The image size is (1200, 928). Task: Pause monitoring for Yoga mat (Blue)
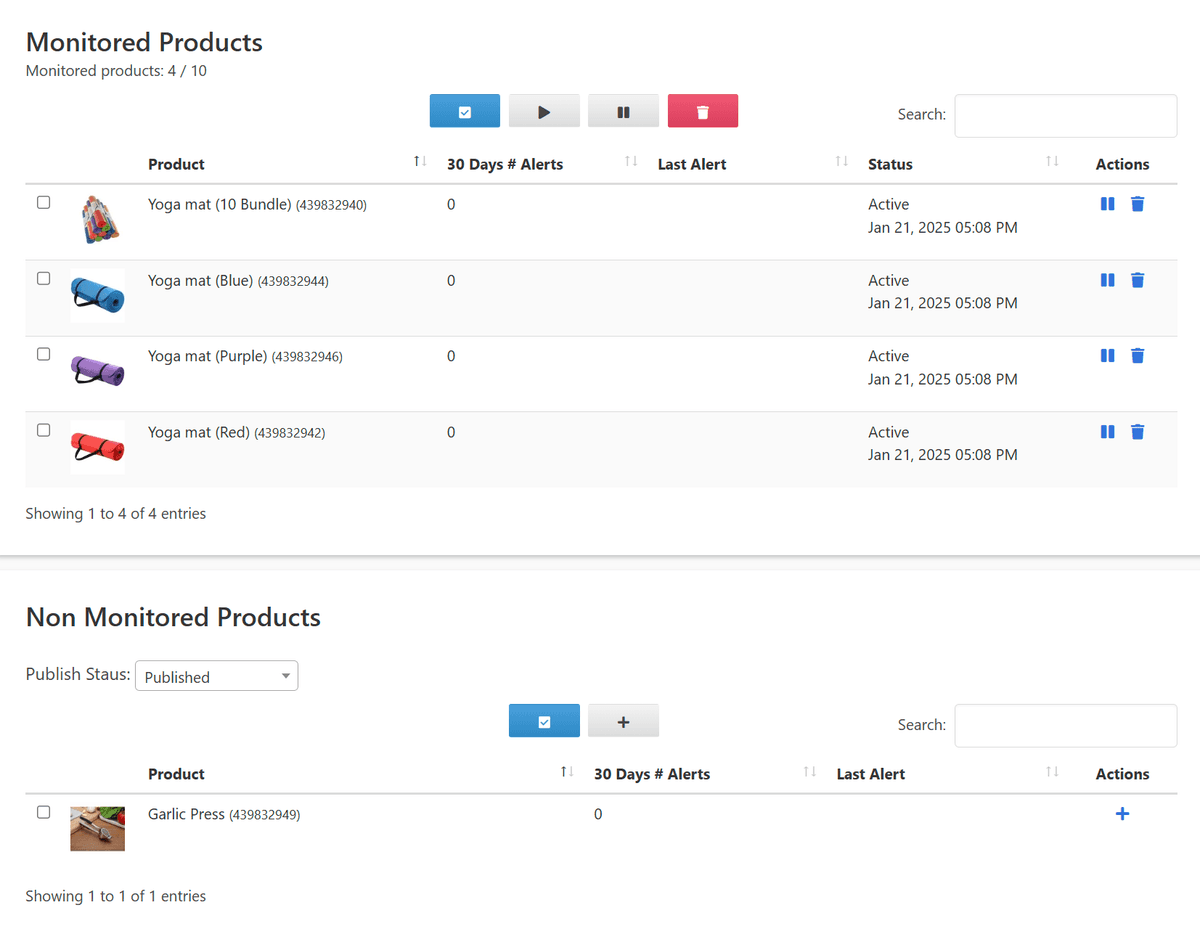1107,280
